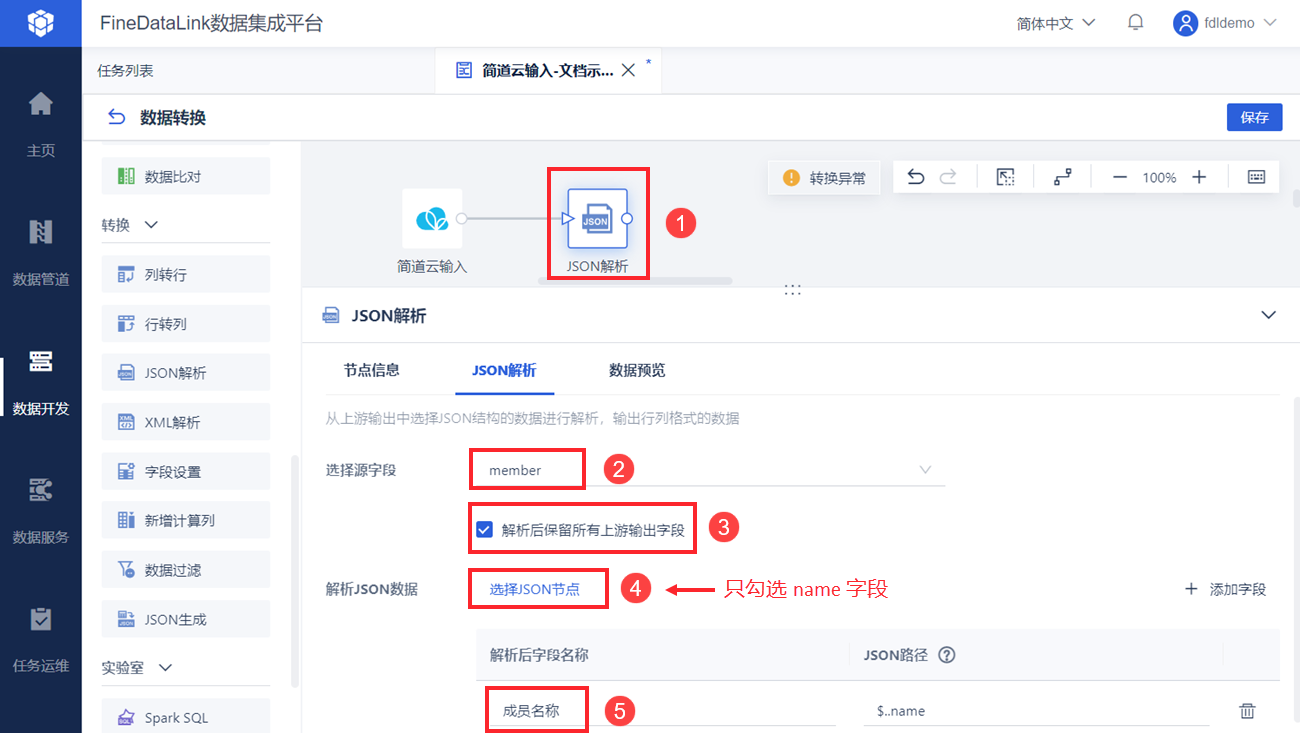Open the 数据开发 sidebar section

(x=41, y=382)
